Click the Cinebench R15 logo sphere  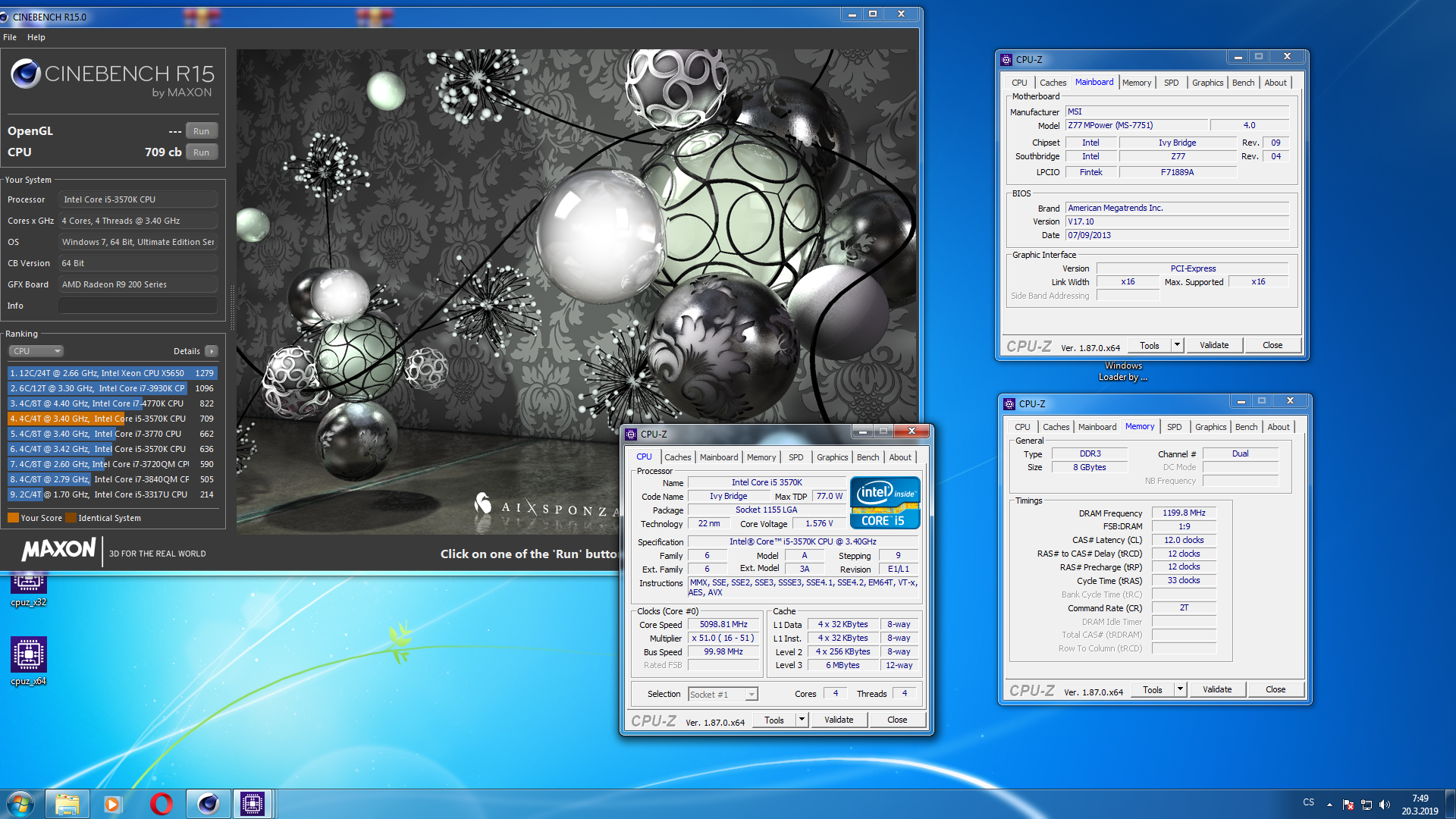pos(26,74)
